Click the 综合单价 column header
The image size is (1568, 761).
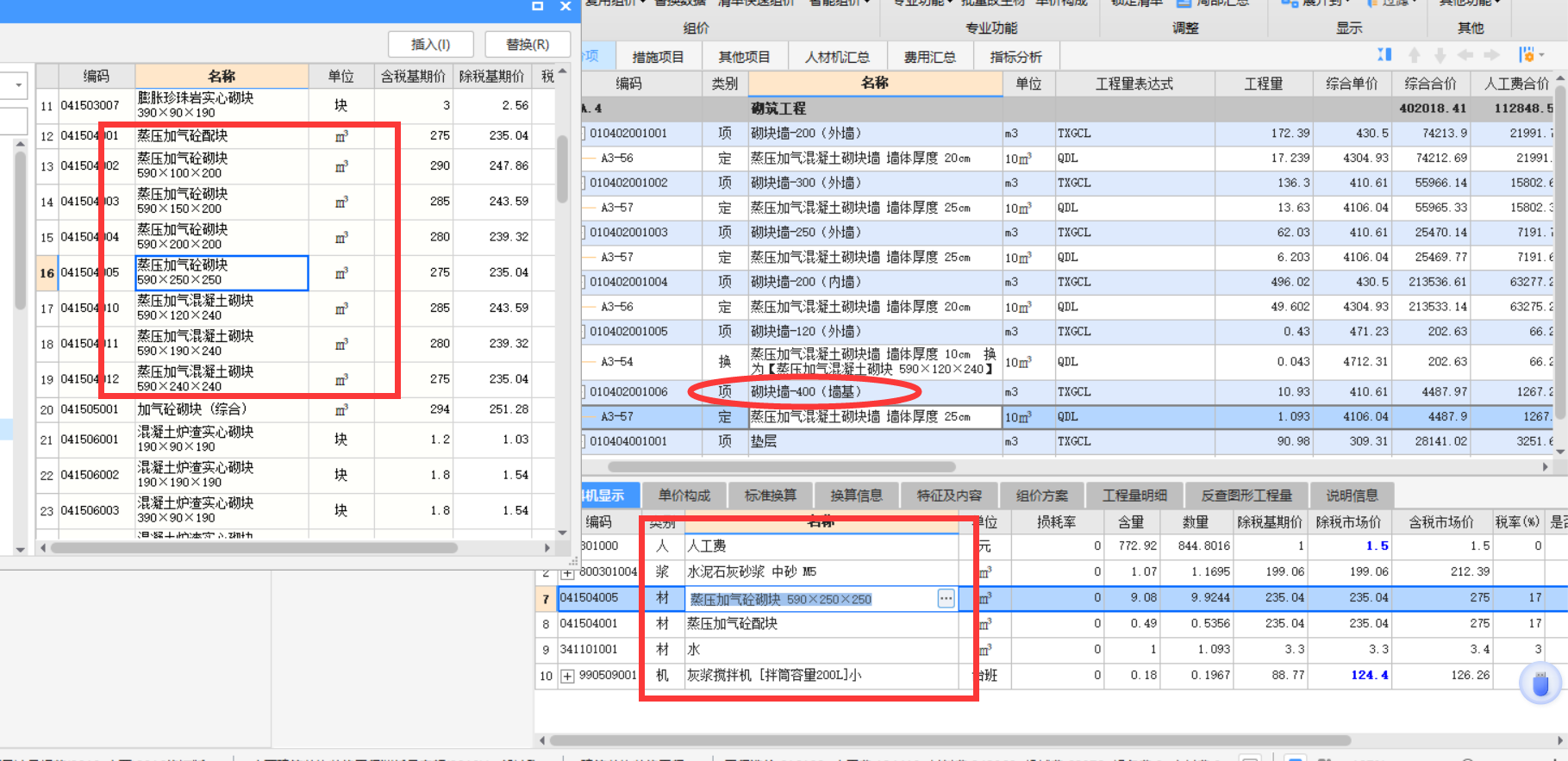click(1352, 84)
